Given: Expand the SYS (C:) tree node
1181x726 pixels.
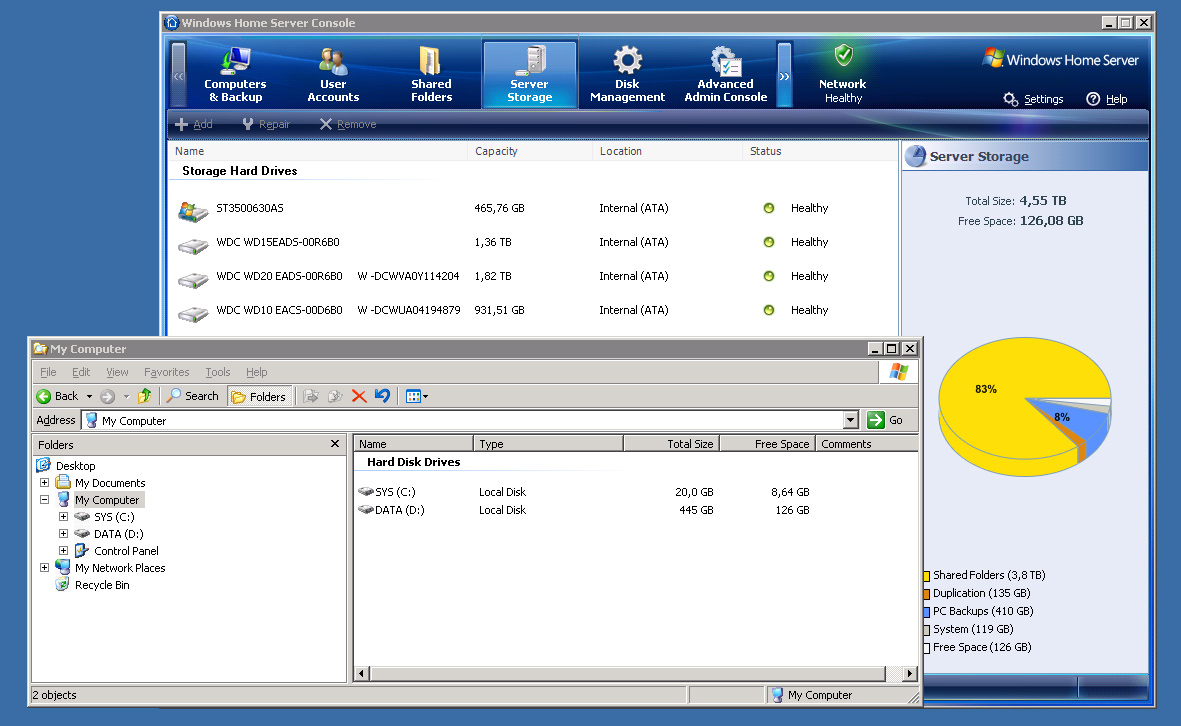Looking at the screenshot, I should 63,517.
